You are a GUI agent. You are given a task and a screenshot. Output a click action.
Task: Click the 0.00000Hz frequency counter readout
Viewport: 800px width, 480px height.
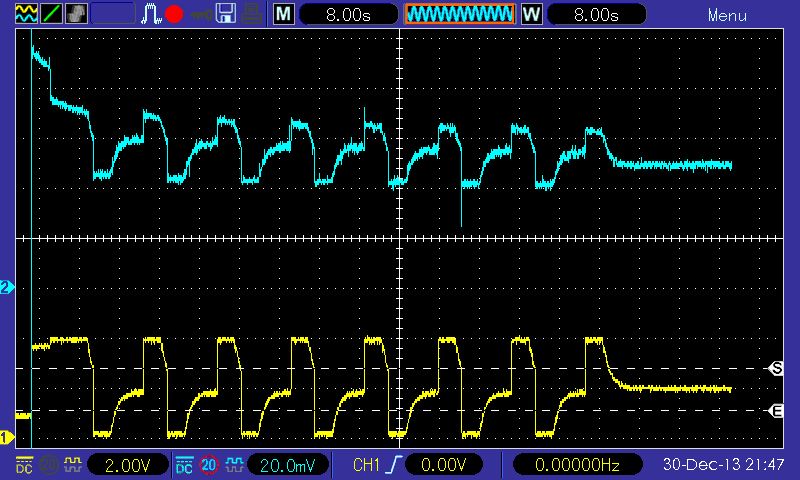577,465
